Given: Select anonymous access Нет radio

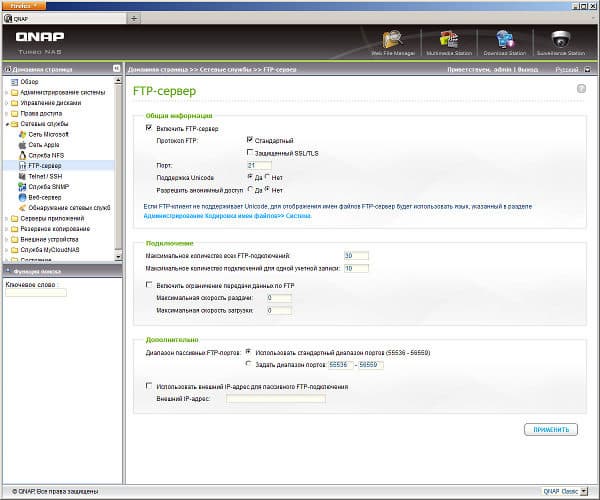Looking at the screenshot, I should click(267, 189).
